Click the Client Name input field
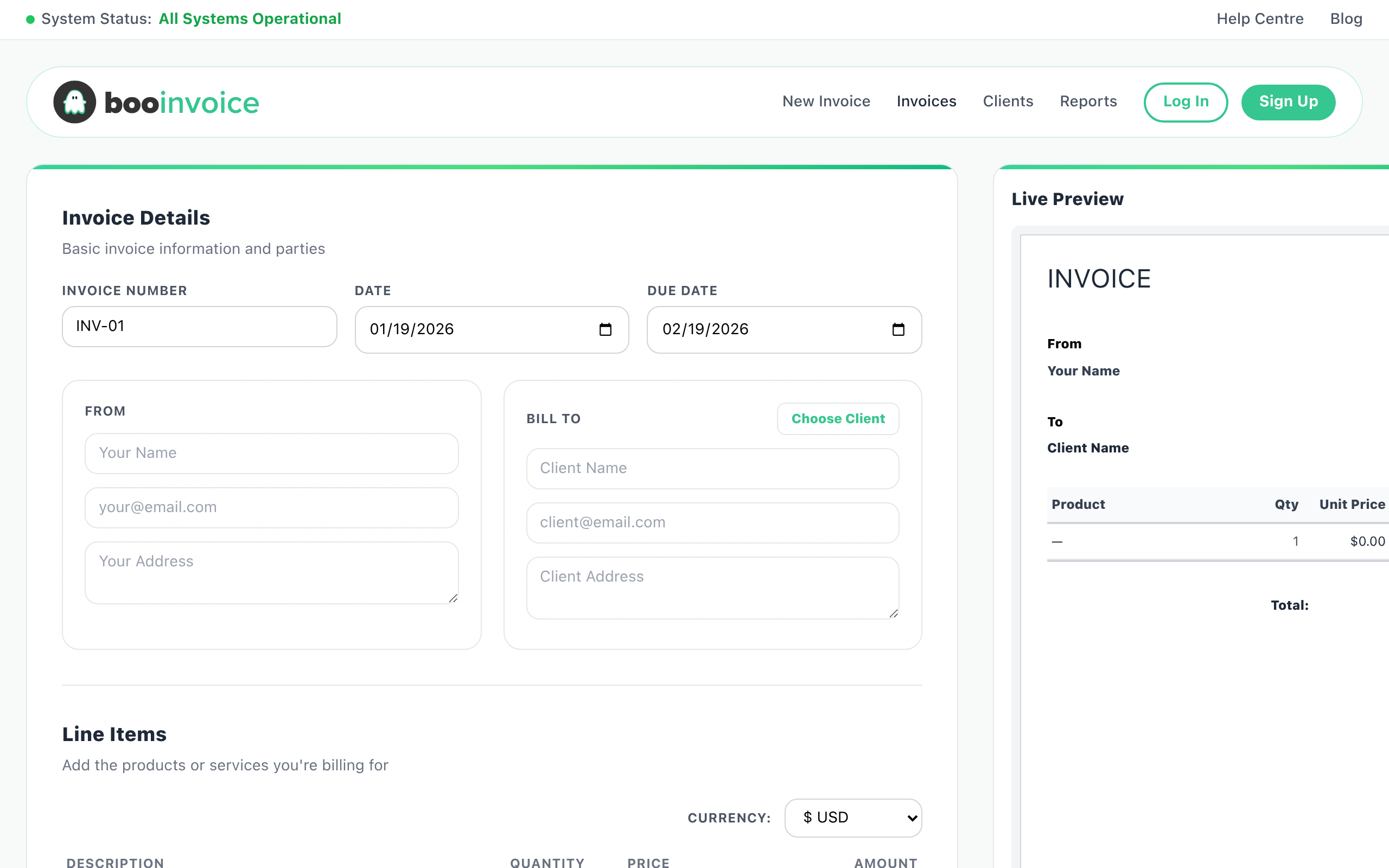 click(712, 468)
